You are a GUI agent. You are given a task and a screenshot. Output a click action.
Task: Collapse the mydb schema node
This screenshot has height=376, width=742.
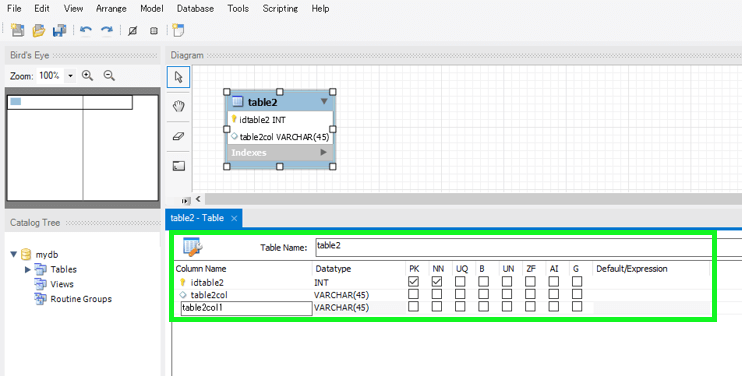pos(14,254)
